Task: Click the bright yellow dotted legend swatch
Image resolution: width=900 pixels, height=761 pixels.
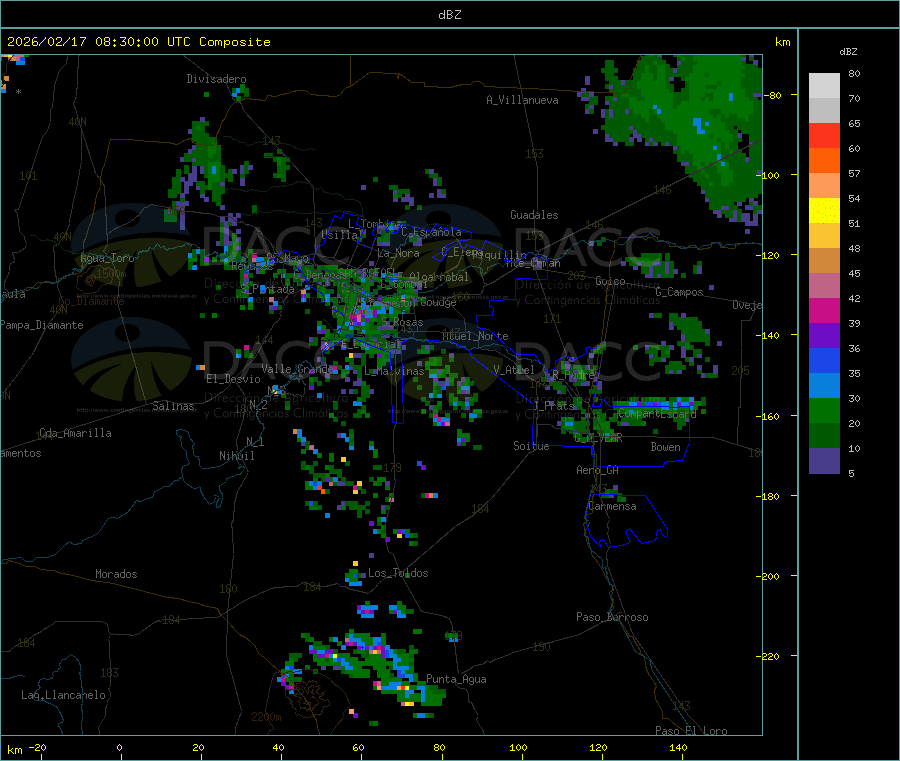Action: pos(824,211)
